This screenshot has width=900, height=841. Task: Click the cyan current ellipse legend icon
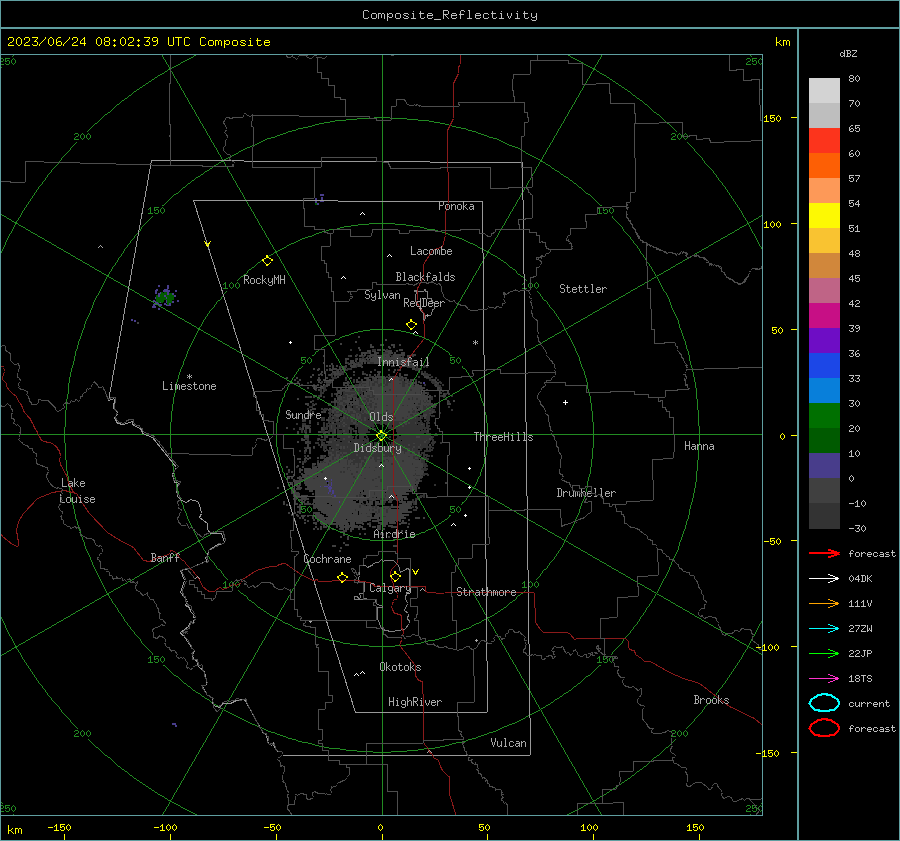[824, 703]
